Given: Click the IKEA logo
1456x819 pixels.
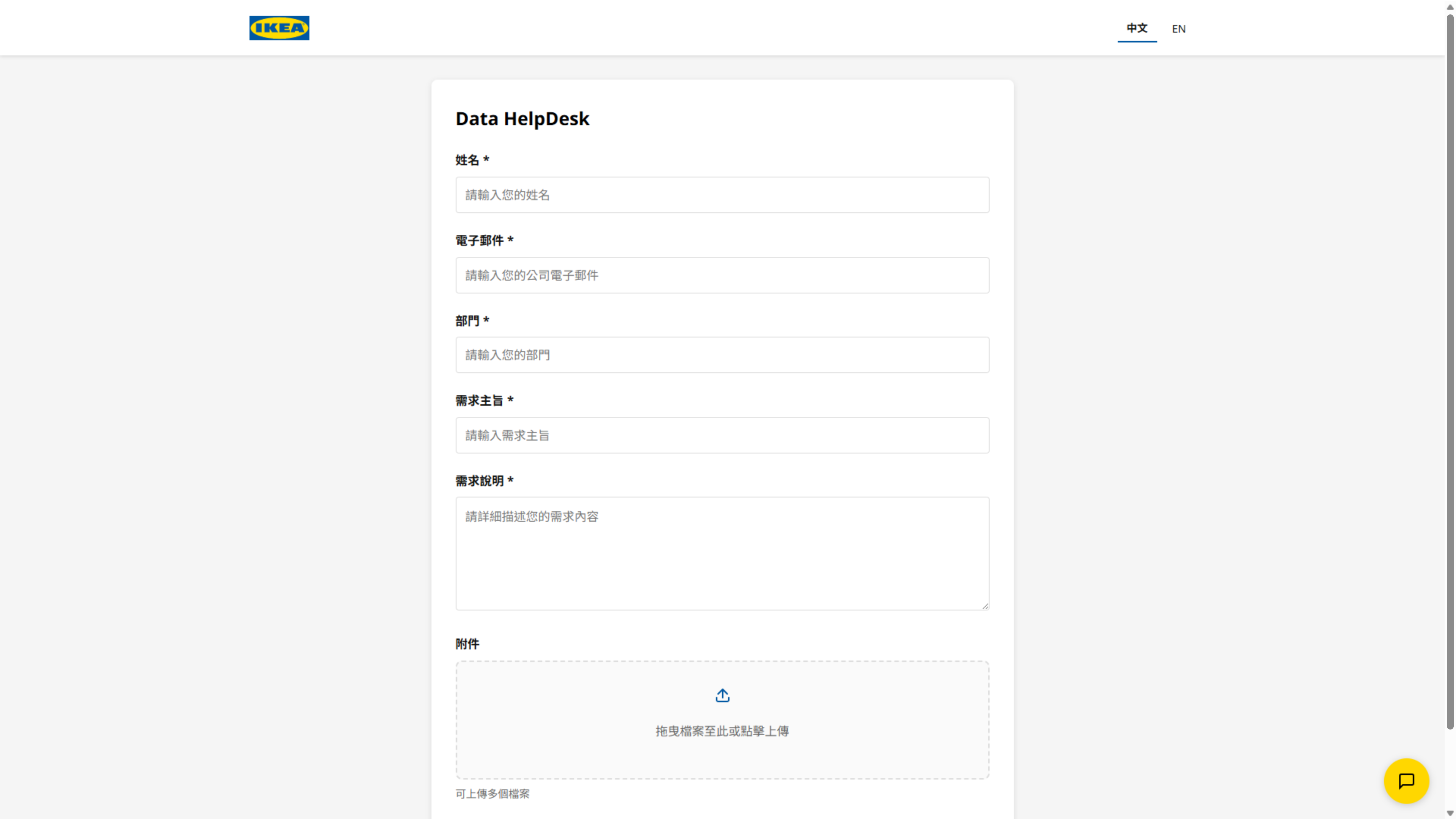Looking at the screenshot, I should tap(279, 28).
